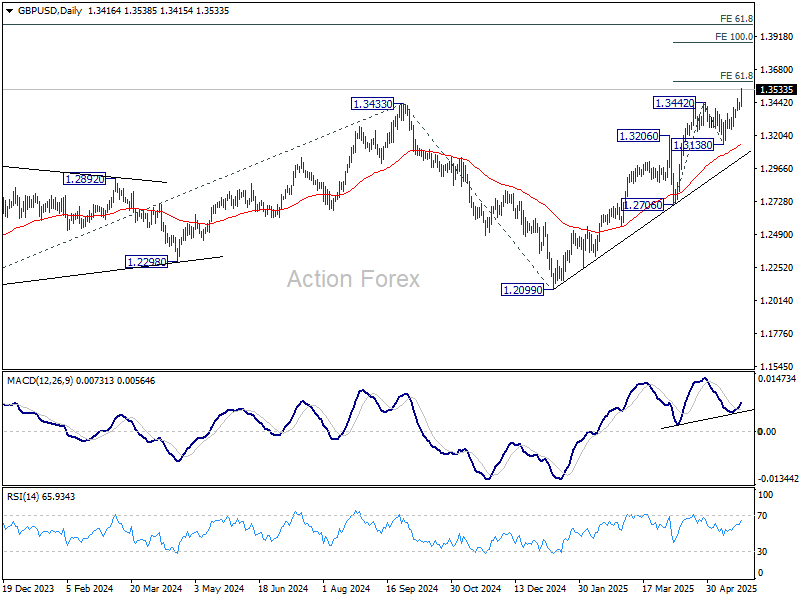Screen dimensions: 800x600
Task: Click the 1.34330 price high label
Action: tap(372, 104)
